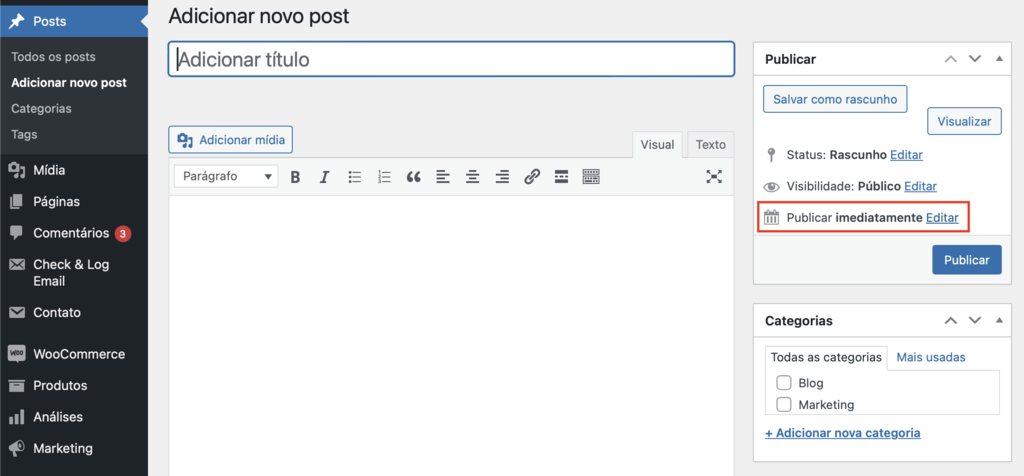Click the Análises bar chart icon
Viewport: 1024px width, 476px height.
tap(16, 417)
